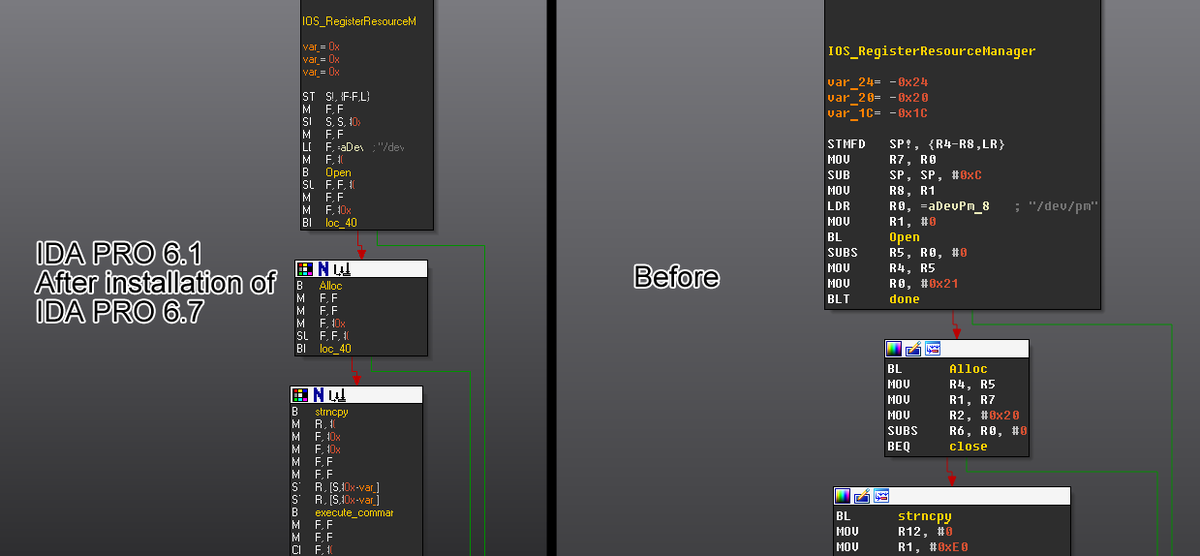Click the N rename icon on the left strncpy node
The image size is (1200, 556).
coord(318,395)
